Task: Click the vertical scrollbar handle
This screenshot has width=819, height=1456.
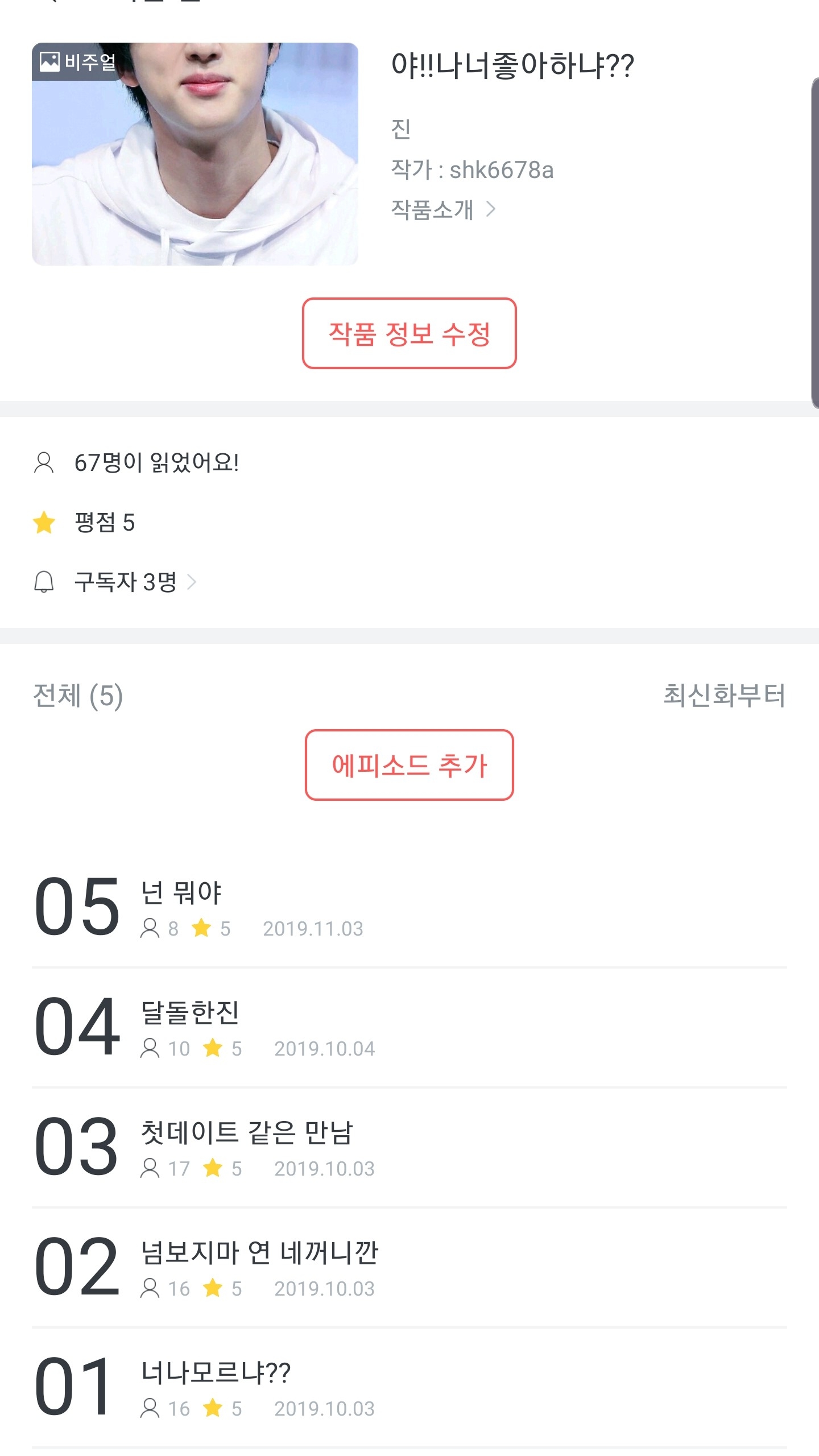Action: click(x=814, y=243)
